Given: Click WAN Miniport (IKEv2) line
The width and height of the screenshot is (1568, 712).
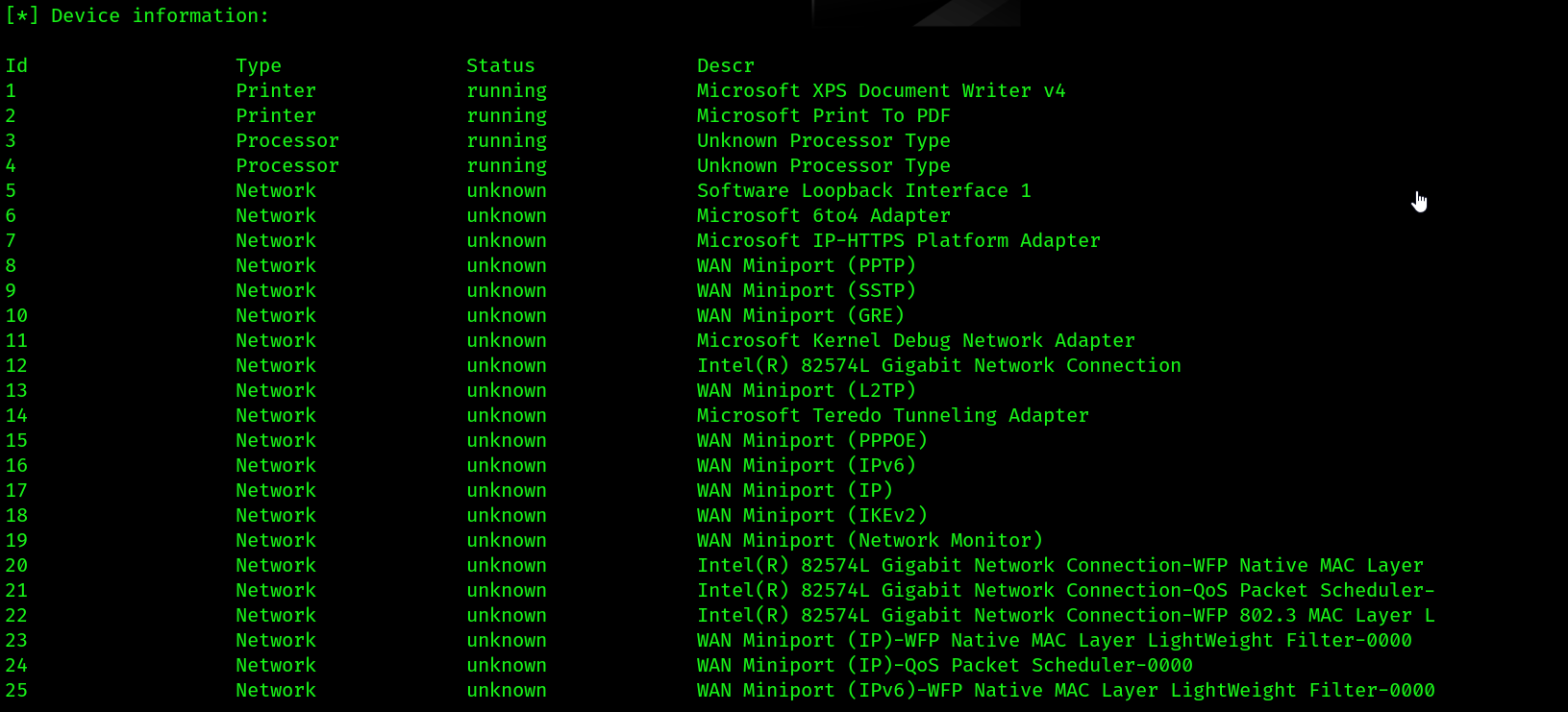Looking at the screenshot, I should [x=812, y=515].
